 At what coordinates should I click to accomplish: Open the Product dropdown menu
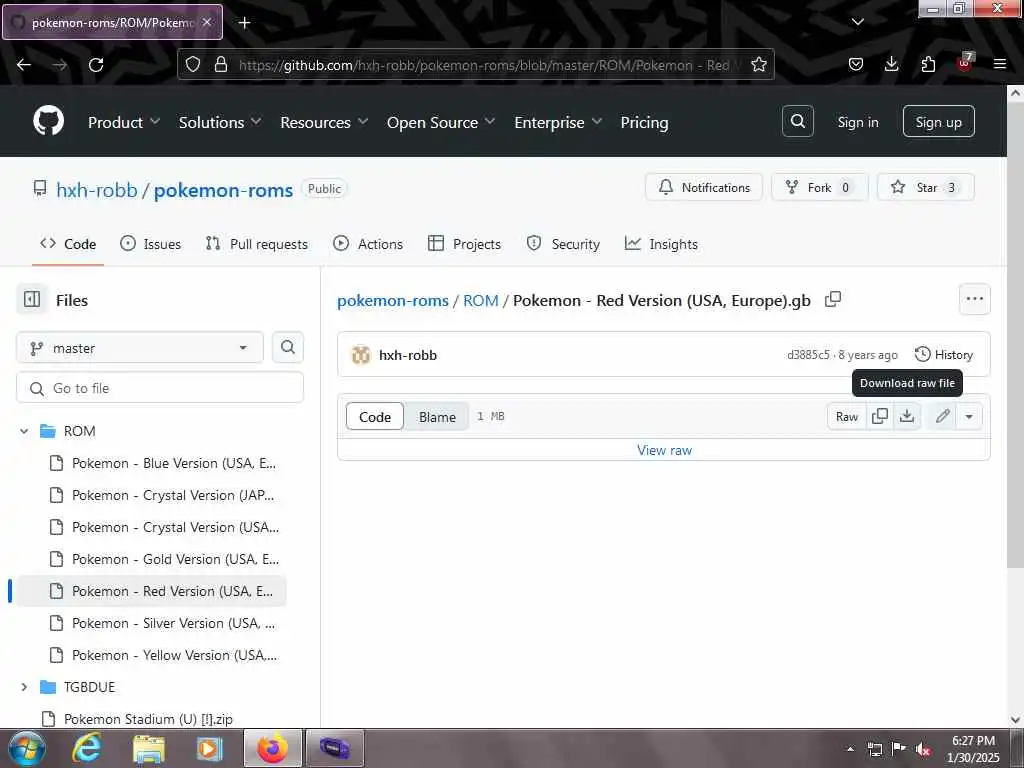pyautogui.click(x=124, y=122)
